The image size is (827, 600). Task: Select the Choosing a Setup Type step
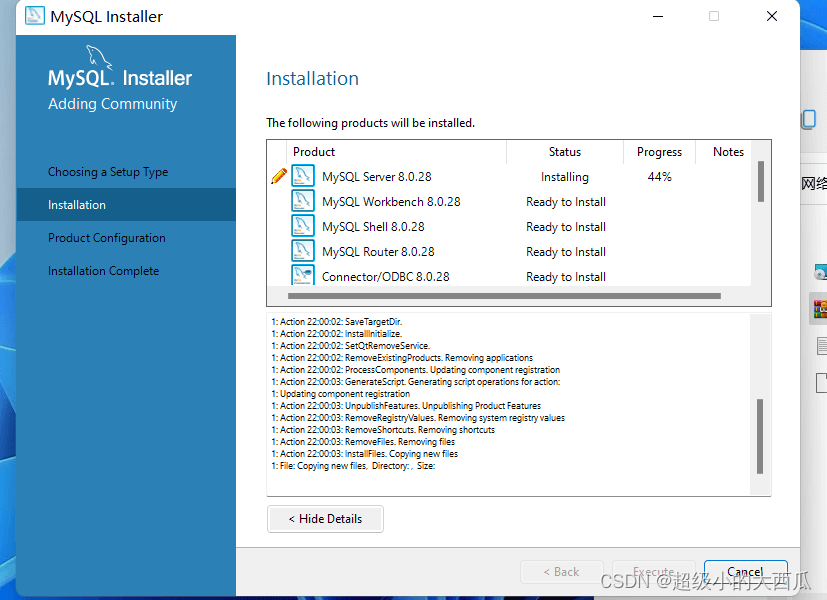[108, 172]
